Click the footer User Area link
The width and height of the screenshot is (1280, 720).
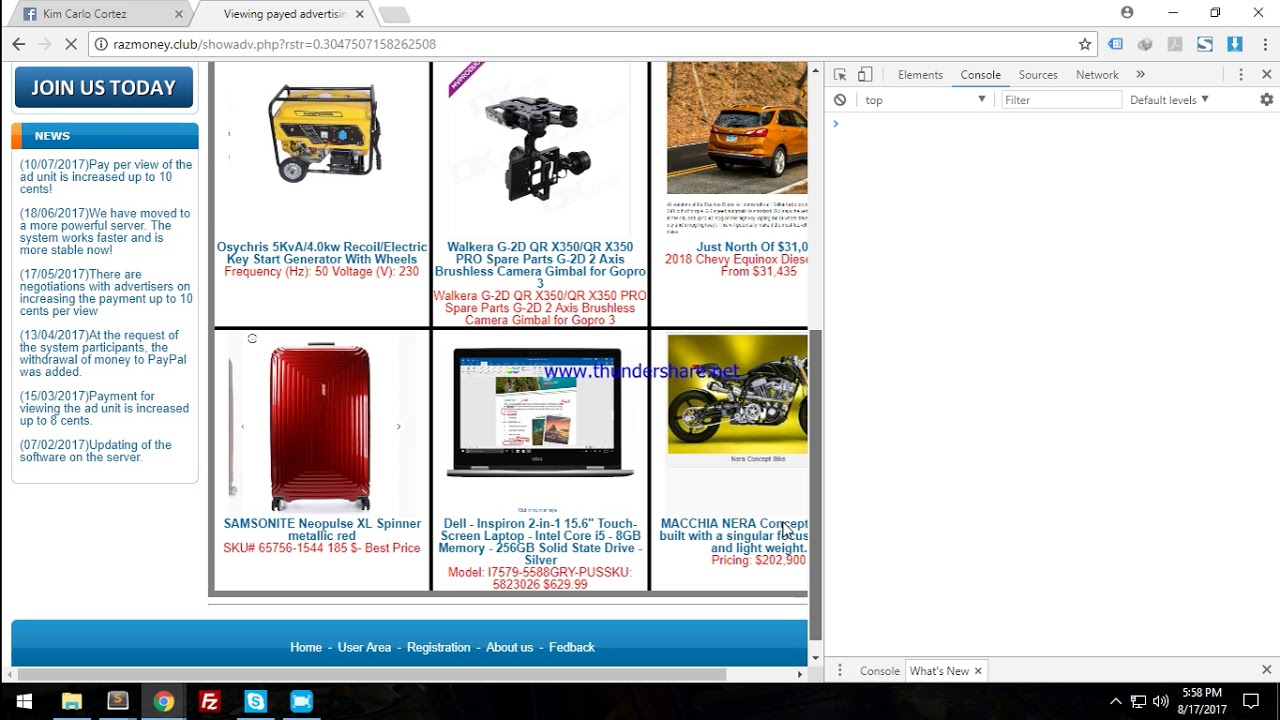click(364, 647)
